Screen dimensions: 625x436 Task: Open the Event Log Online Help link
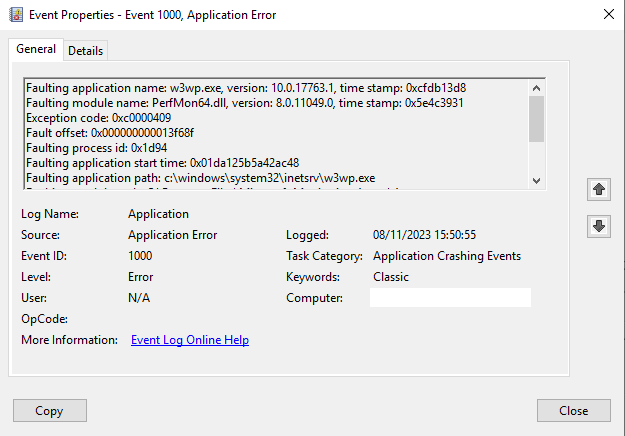click(x=190, y=340)
